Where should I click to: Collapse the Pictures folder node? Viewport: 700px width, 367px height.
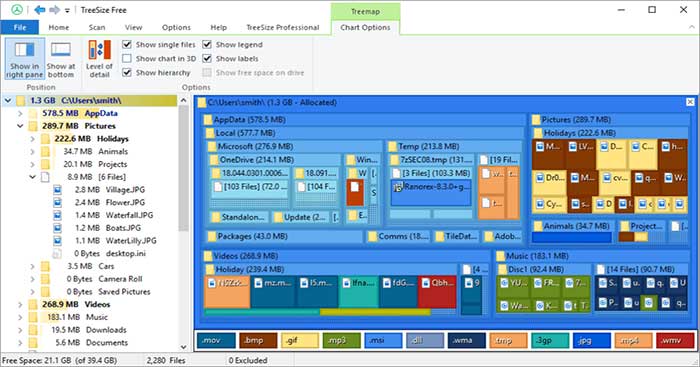coord(20,126)
